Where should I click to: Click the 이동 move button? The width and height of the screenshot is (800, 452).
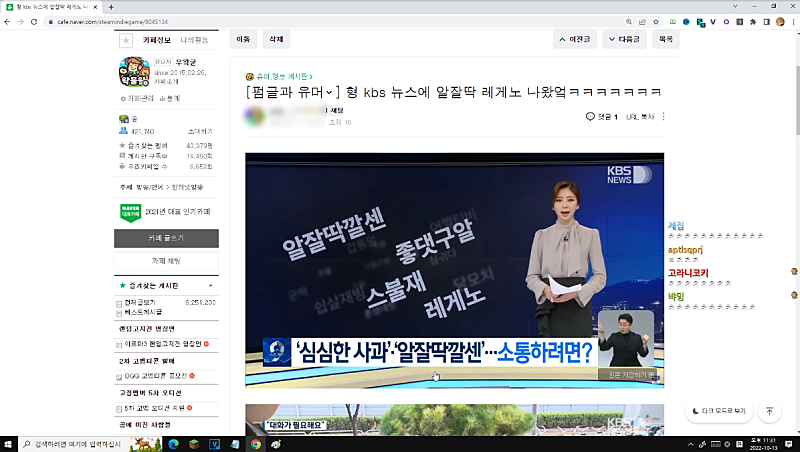pyautogui.click(x=243, y=39)
